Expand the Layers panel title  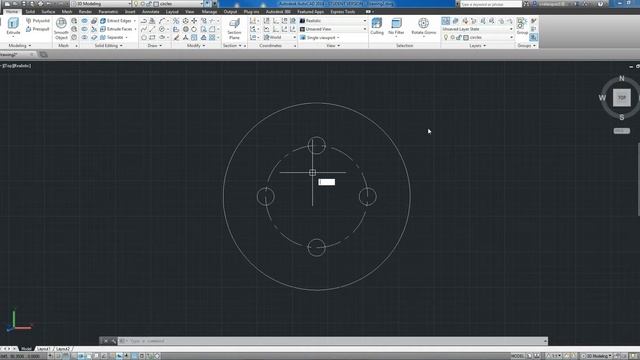477,46
